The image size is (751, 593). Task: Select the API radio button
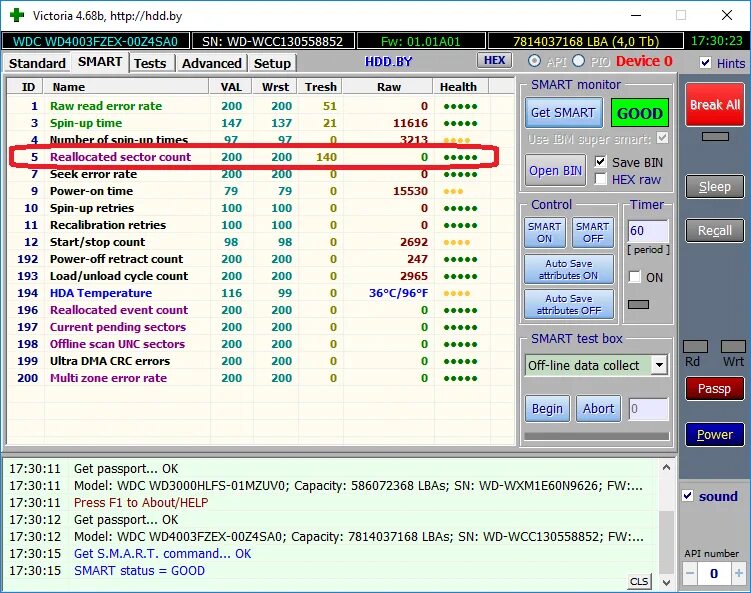(x=534, y=61)
